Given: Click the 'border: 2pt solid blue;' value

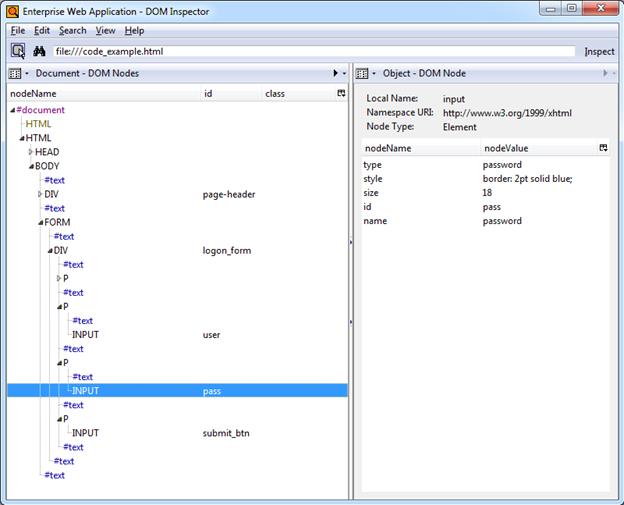Looking at the screenshot, I should [527, 179].
